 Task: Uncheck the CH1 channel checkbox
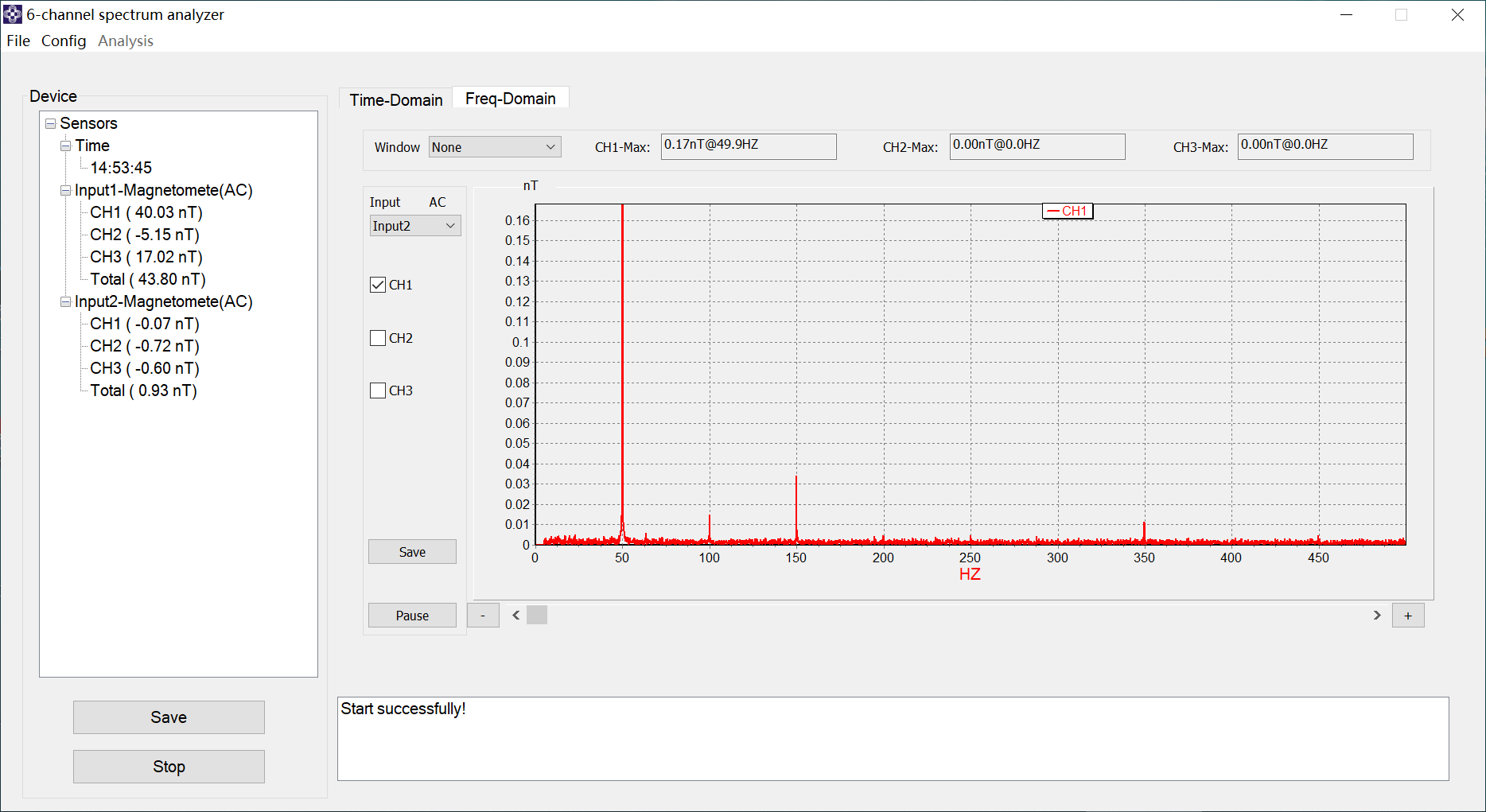pos(378,285)
